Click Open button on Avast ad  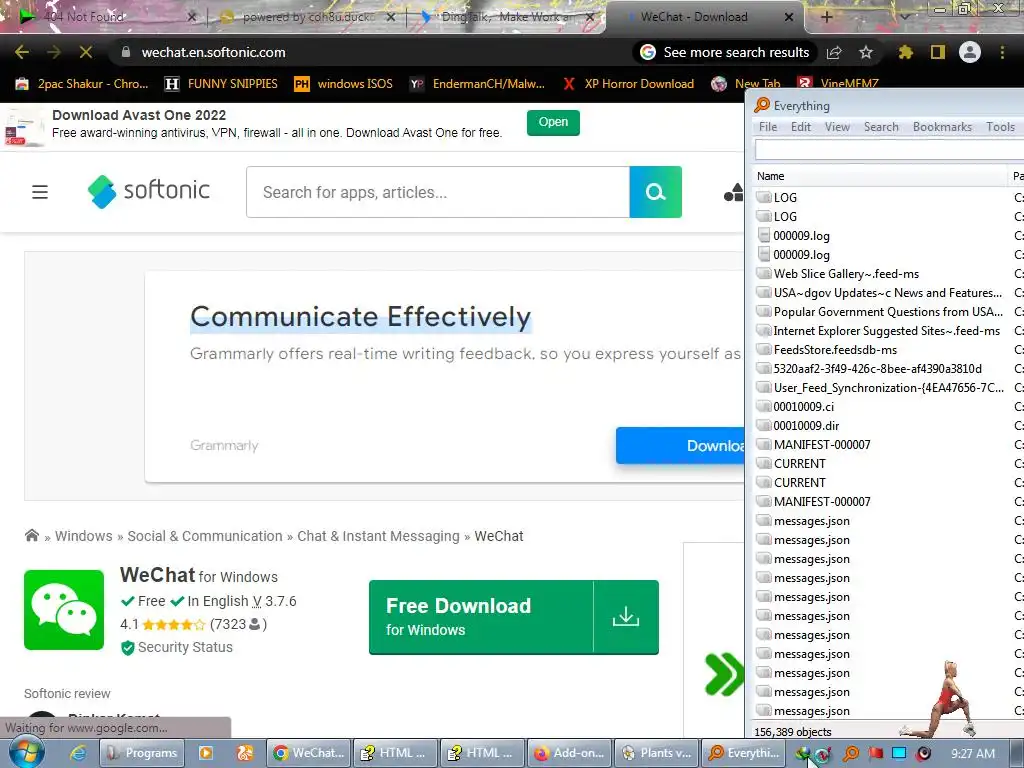pyautogui.click(x=553, y=122)
